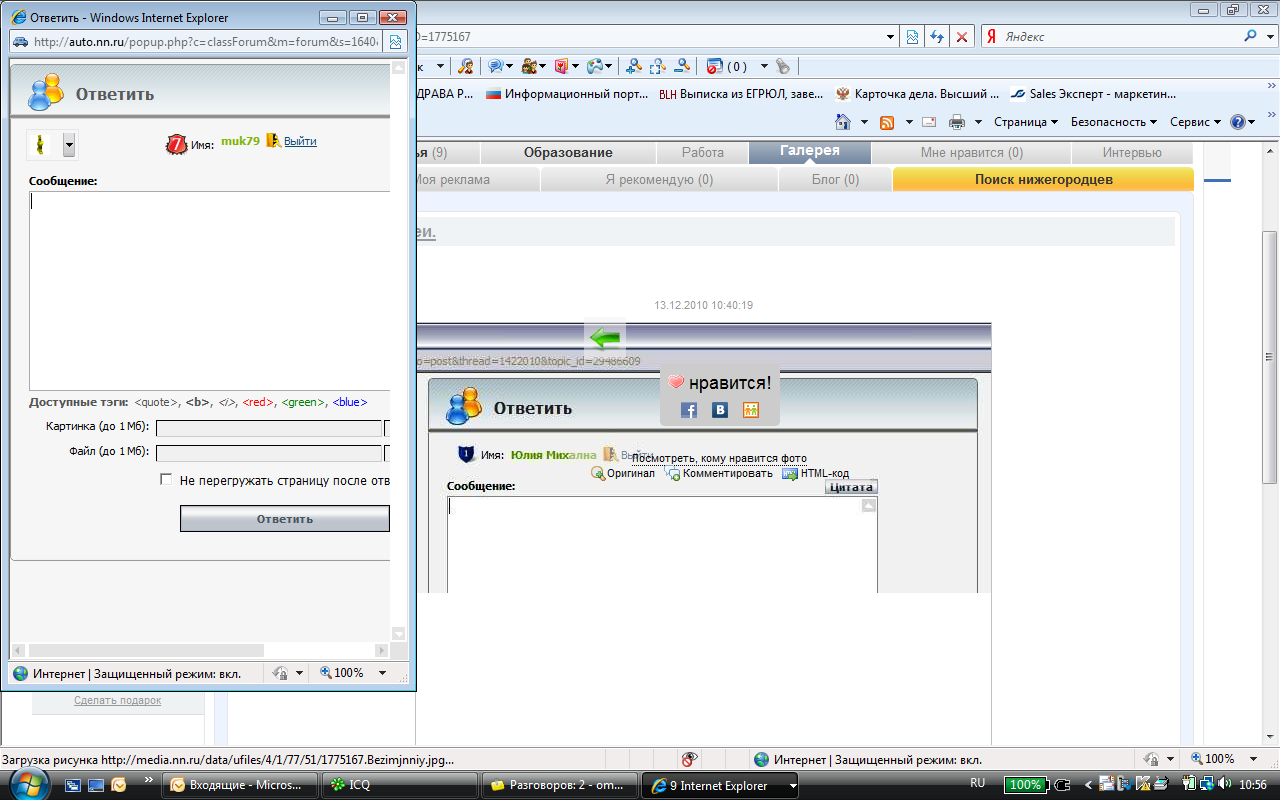Click the paint palette toolbar icon

tap(595, 66)
